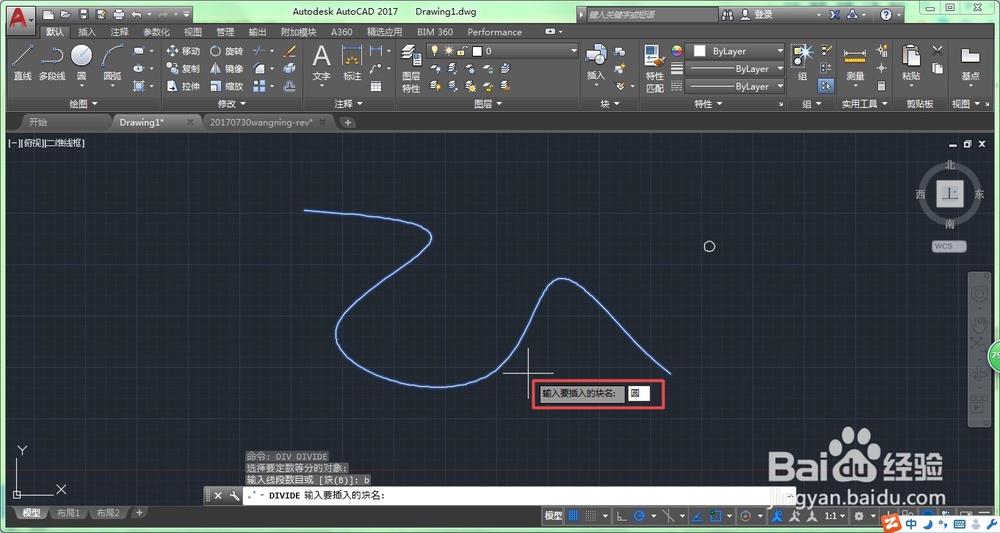
Task: Expand the 绘图 panel
Action: [x=83, y=103]
